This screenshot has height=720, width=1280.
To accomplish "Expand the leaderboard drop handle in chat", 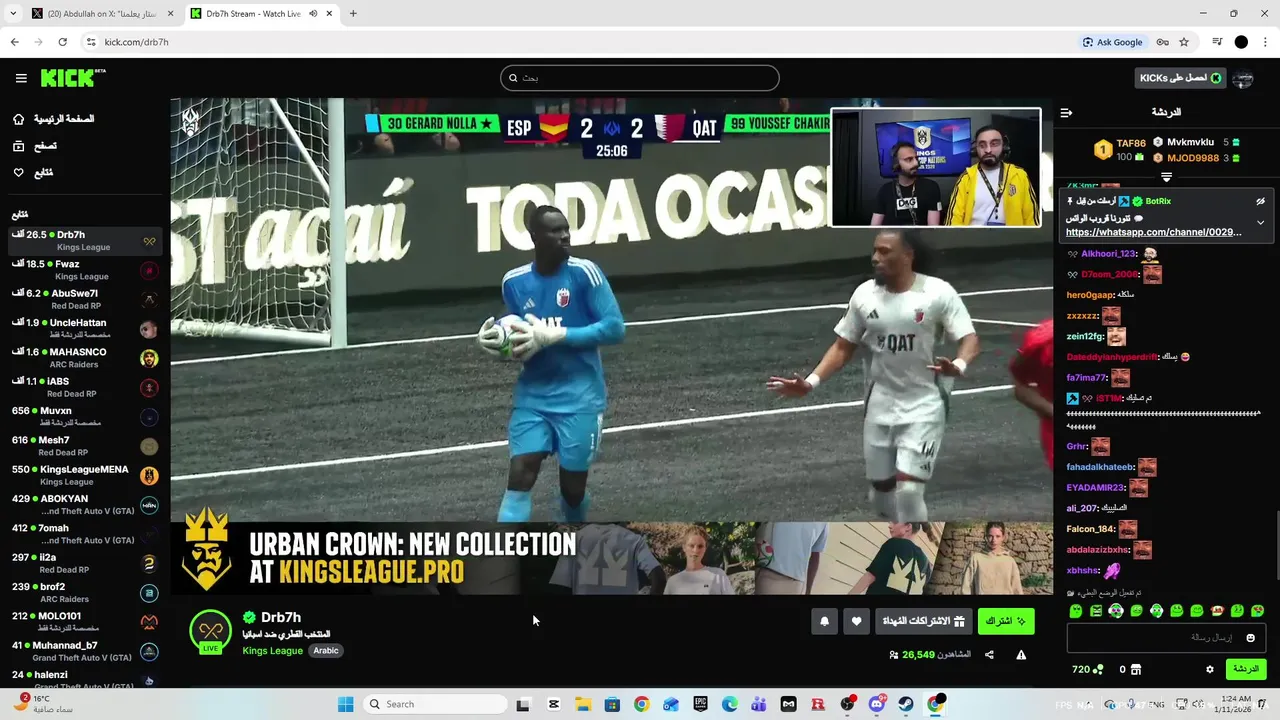I will pyautogui.click(x=1166, y=176).
